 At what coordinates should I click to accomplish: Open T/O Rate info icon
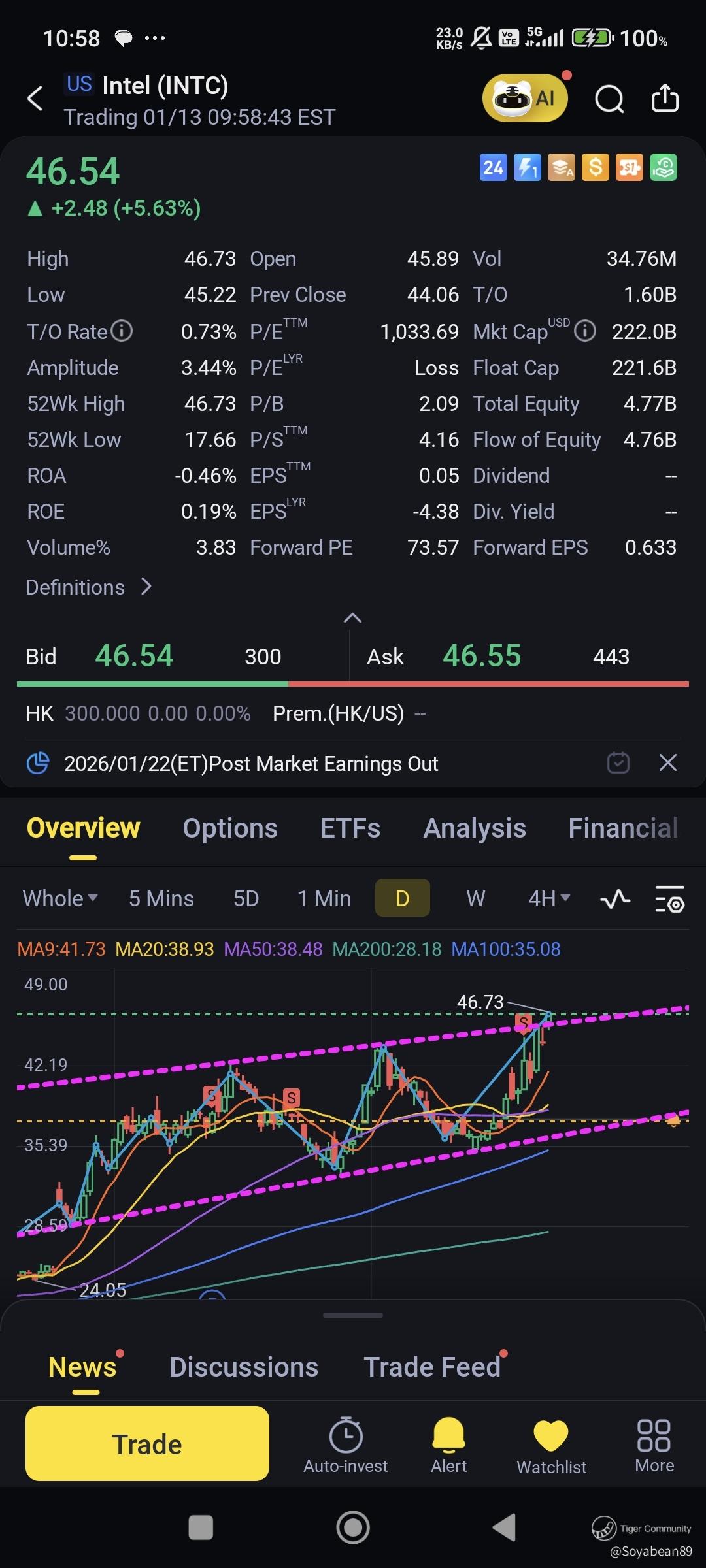tap(122, 331)
